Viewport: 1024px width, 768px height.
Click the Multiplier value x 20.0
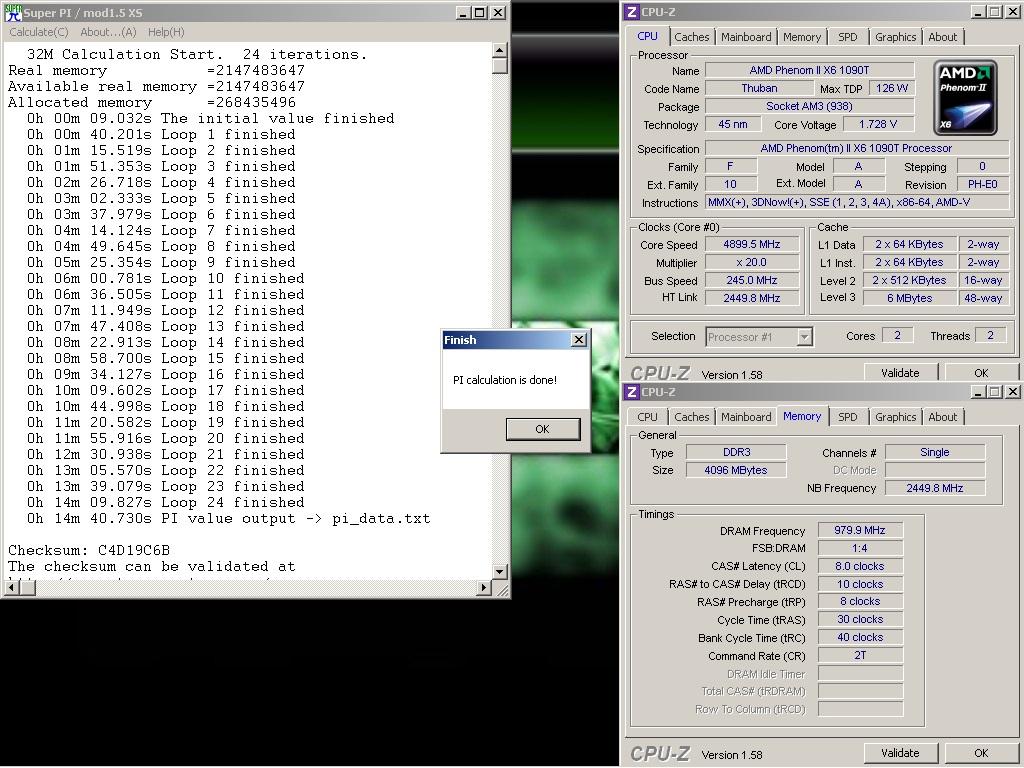coord(752,263)
